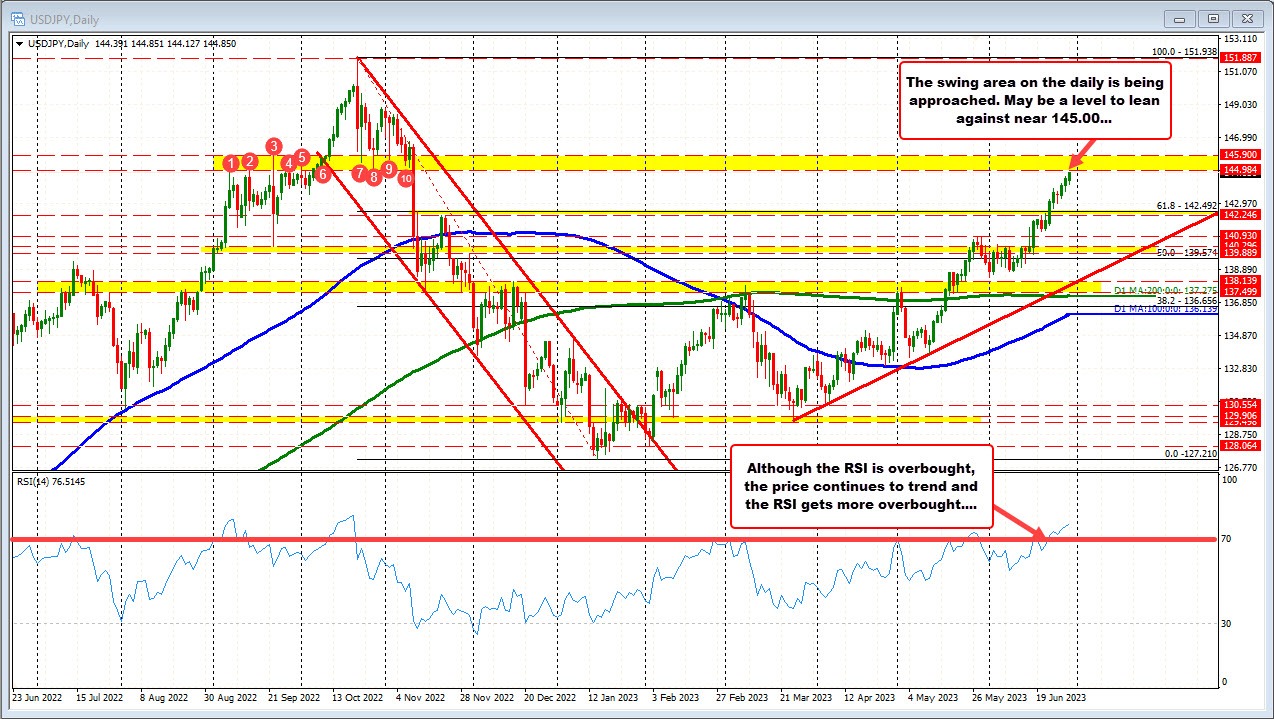The height and width of the screenshot is (719, 1274).
Task: Select numbered marker 1 on the swing area
Action: coord(232,161)
